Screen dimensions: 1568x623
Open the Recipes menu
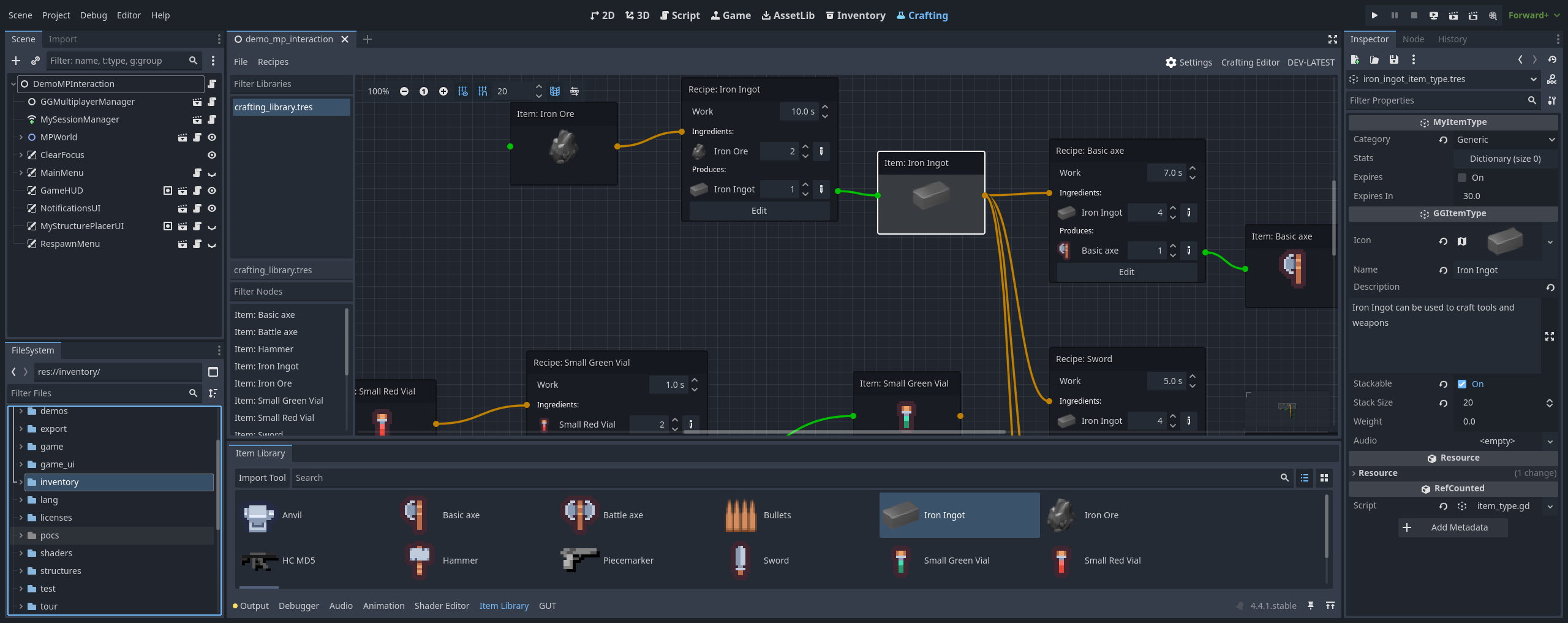[x=273, y=62]
